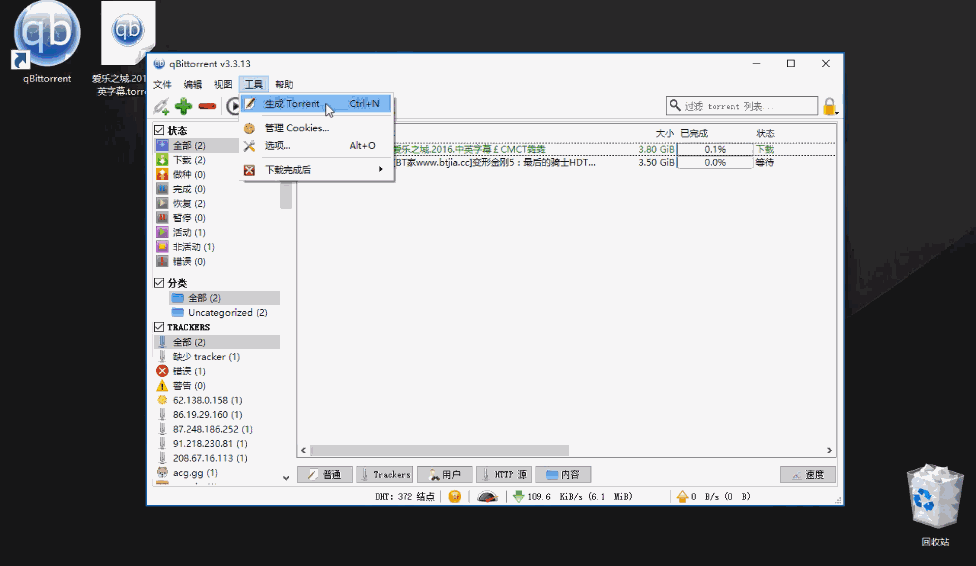Select the 恢复 (2) status filter

[189, 204]
